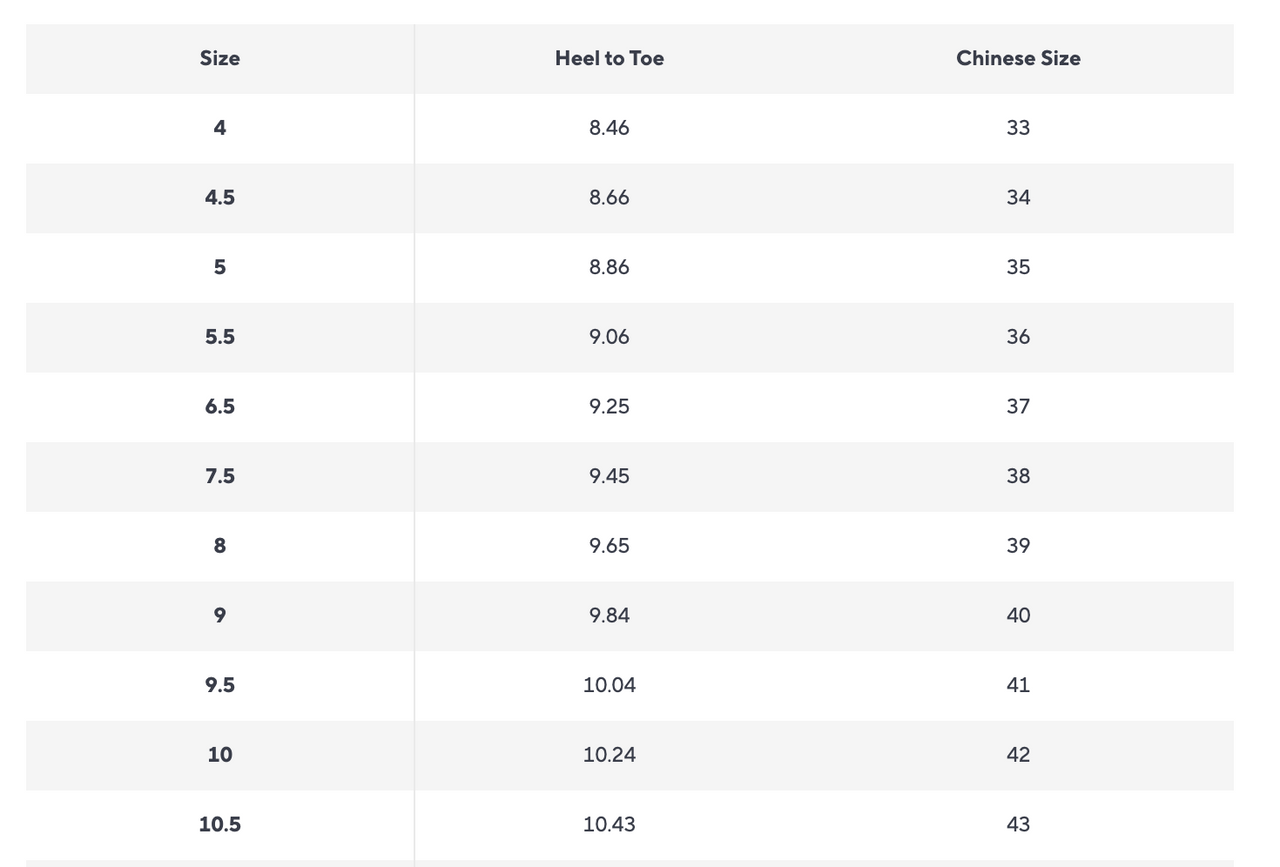Select the 9.06 heel to toe measurement
This screenshot has width=1280, height=867.
(609, 337)
